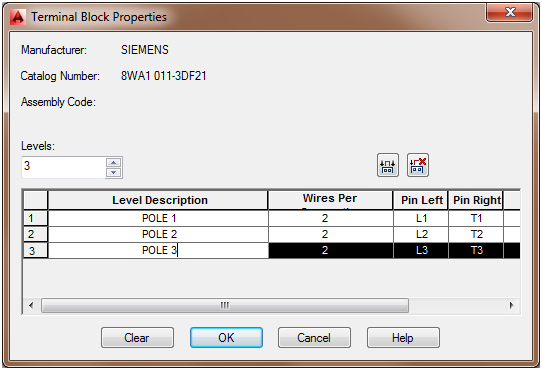Click the scrollbar right arrow

(x=512, y=305)
